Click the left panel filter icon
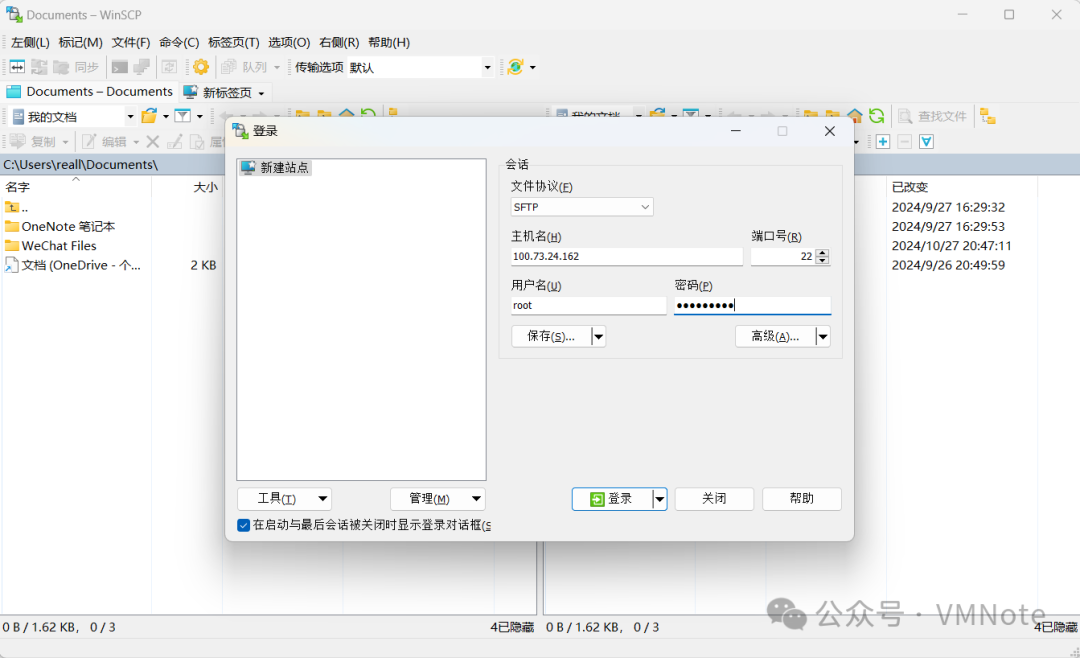Screen dimensions: 1080x658 click(x=183, y=116)
